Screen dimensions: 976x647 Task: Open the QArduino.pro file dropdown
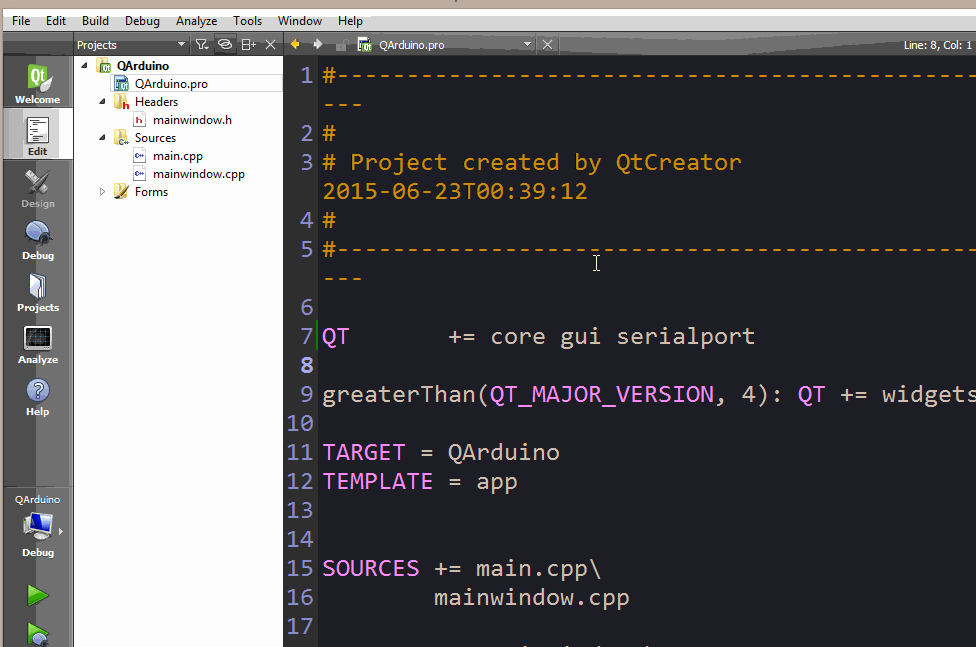click(x=528, y=45)
